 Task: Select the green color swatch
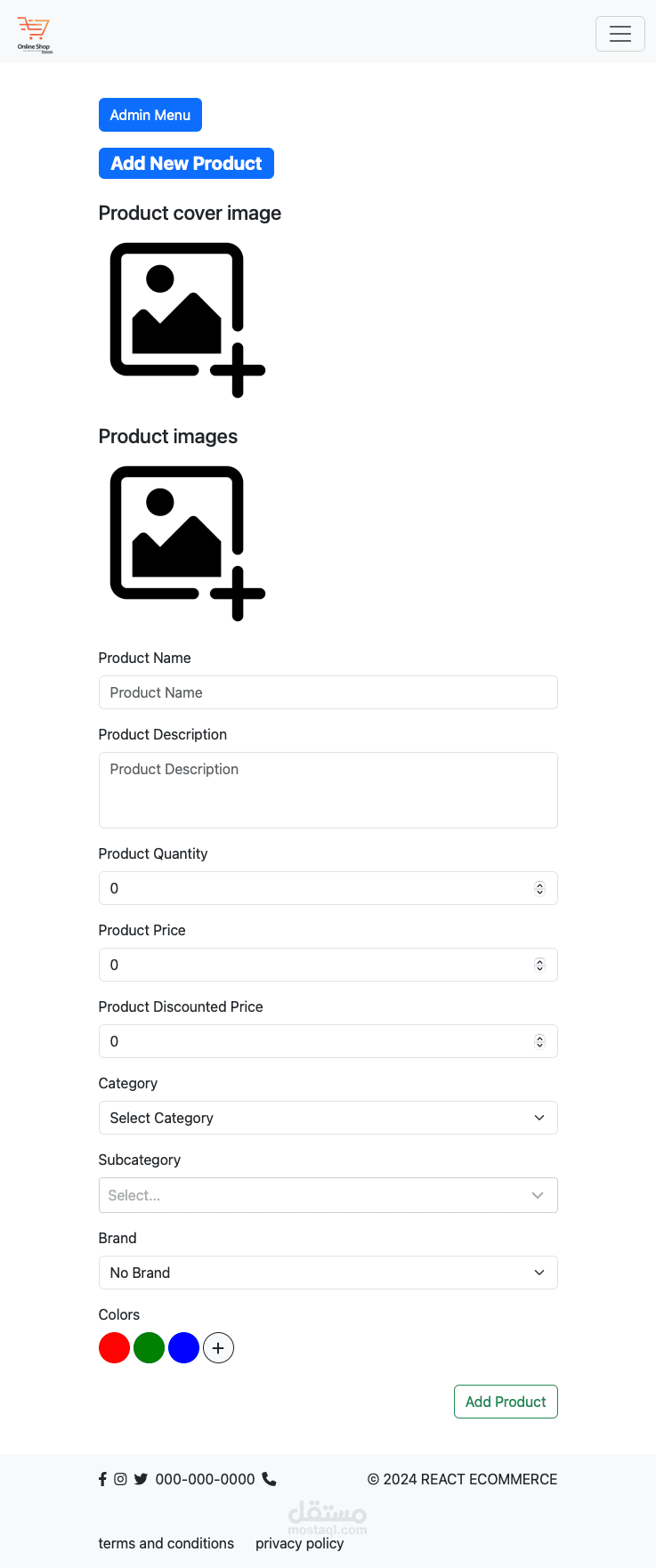pyautogui.click(x=149, y=1348)
